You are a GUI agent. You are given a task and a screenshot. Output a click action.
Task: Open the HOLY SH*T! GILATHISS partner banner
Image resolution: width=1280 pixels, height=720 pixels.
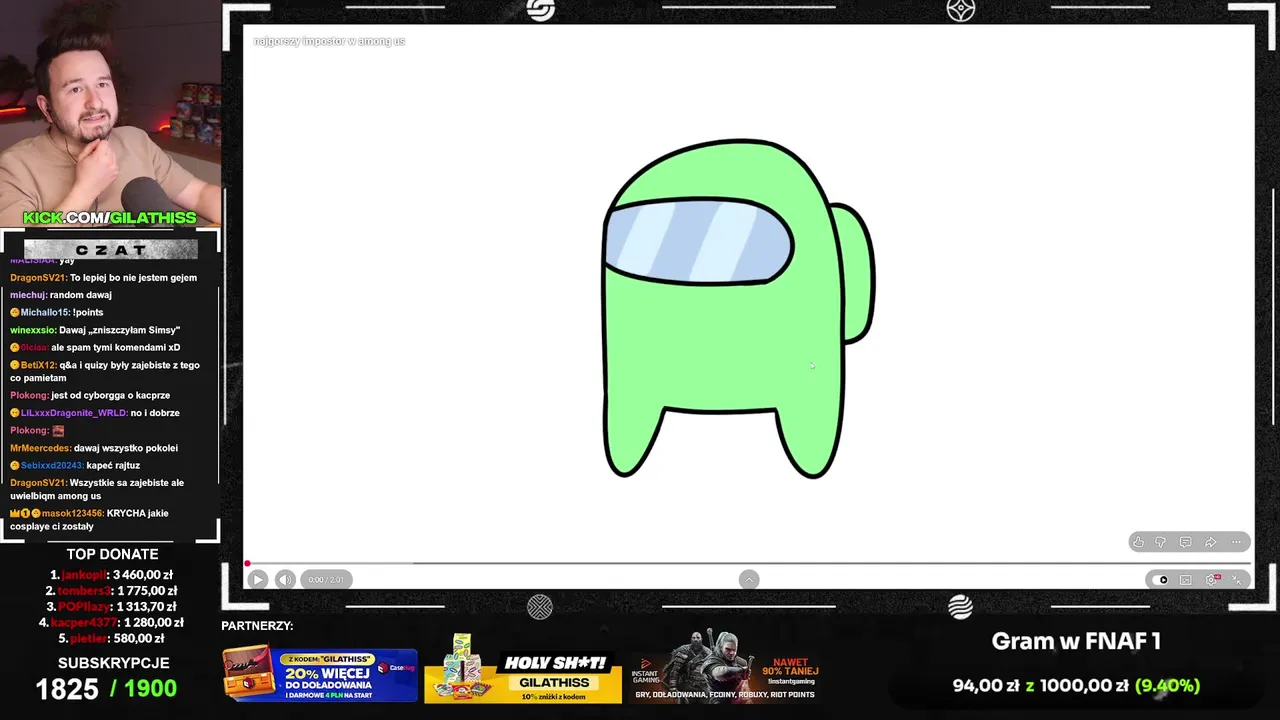[x=523, y=668]
